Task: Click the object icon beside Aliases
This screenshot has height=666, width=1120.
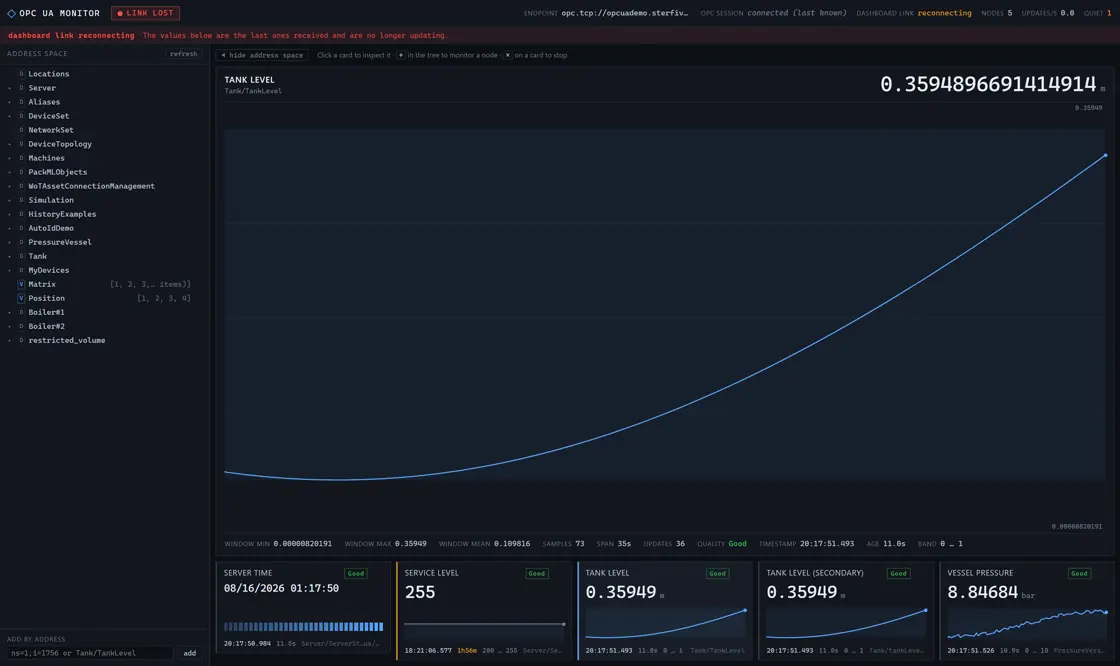Action: coord(21,101)
